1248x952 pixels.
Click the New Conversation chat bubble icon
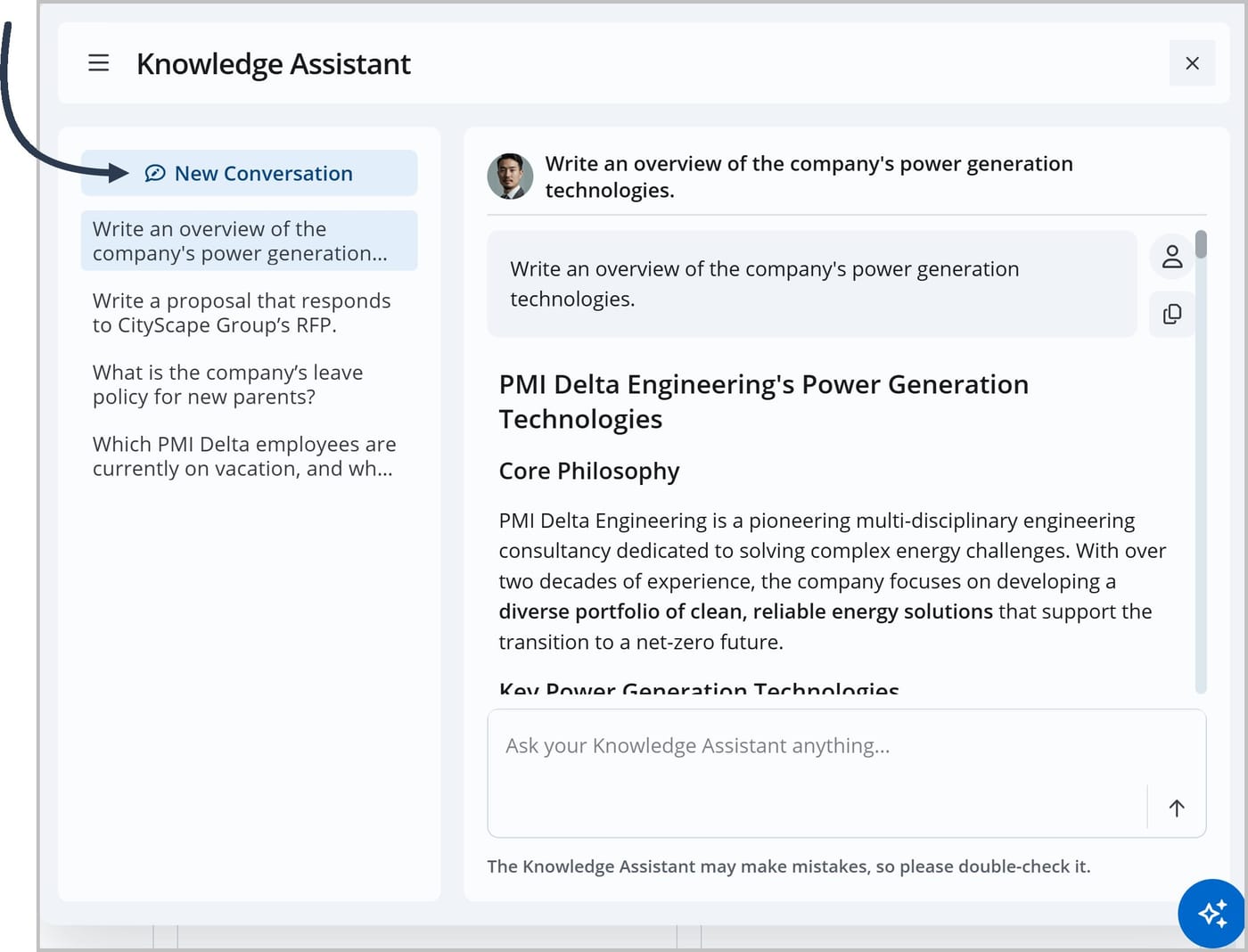point(155,173)
